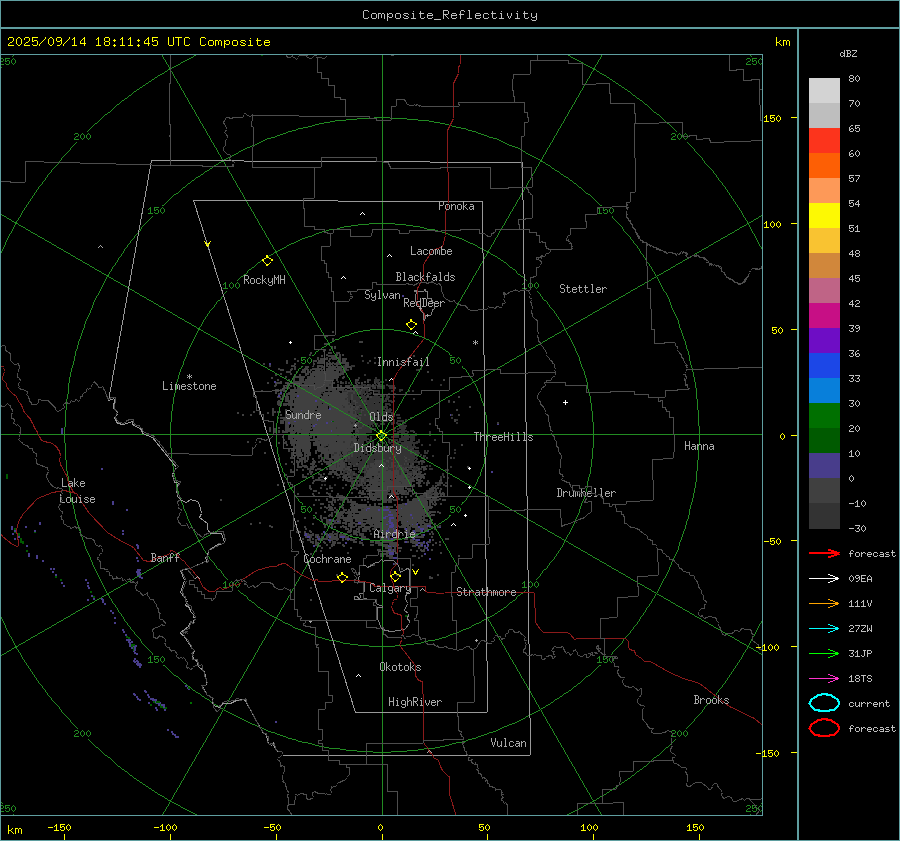
Task: Click the yellow diamond marker above Calgary
Action: tap(395, 576)
